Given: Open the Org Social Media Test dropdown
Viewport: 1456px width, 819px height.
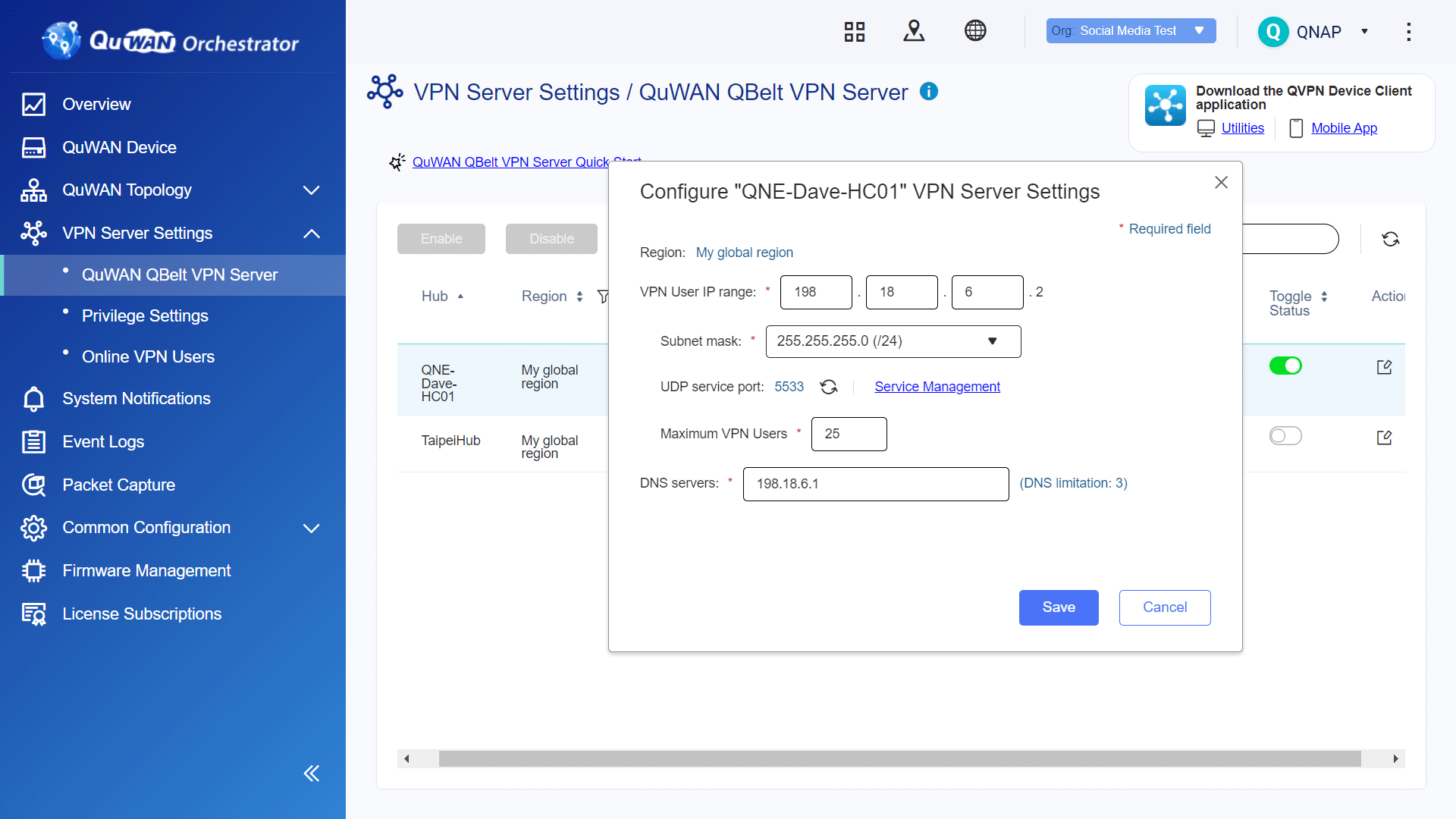Looking at the screenshot, I should [x=1131, y=31].
